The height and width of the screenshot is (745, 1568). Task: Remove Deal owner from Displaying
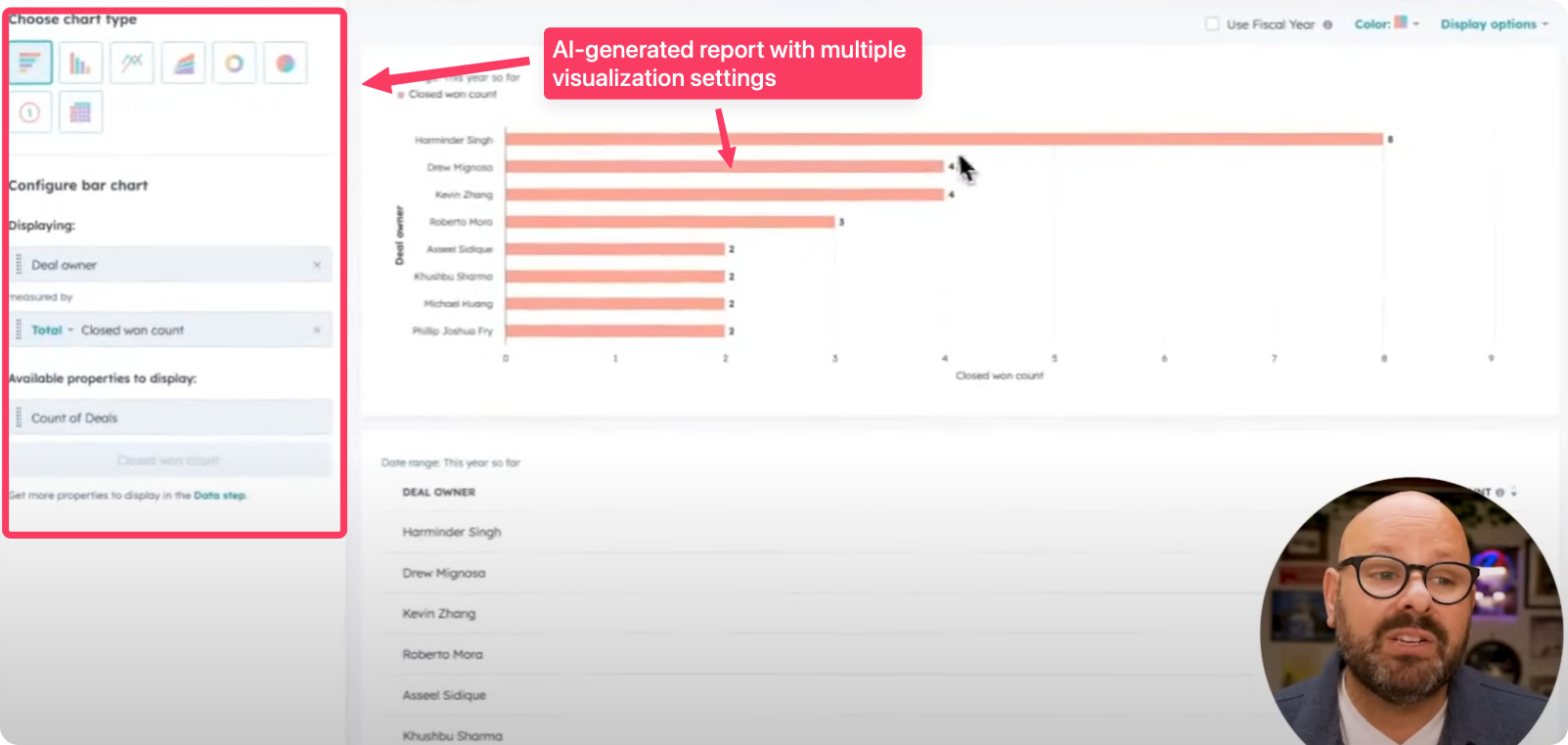pos(317,265)
